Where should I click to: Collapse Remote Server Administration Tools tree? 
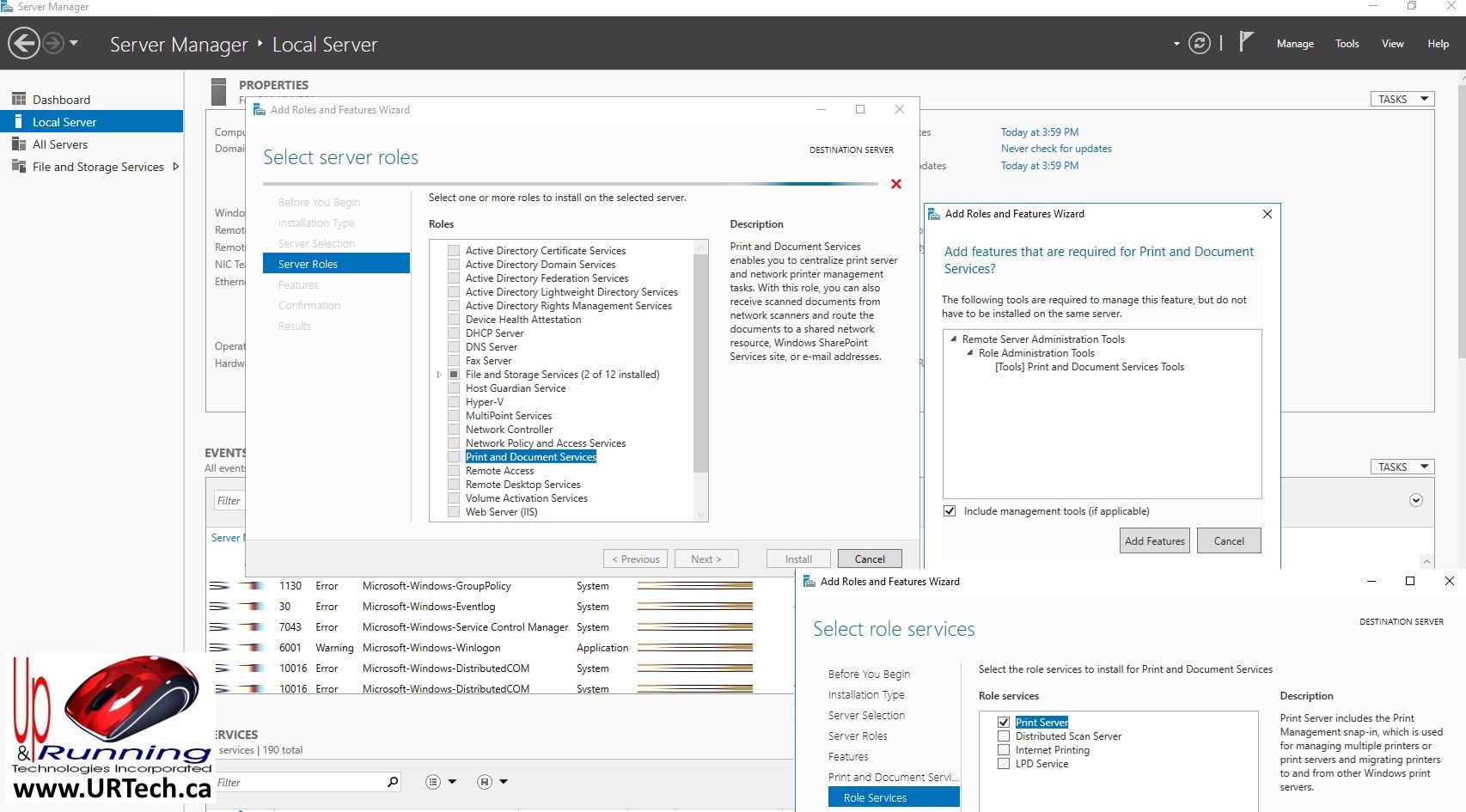click(953, 339)
